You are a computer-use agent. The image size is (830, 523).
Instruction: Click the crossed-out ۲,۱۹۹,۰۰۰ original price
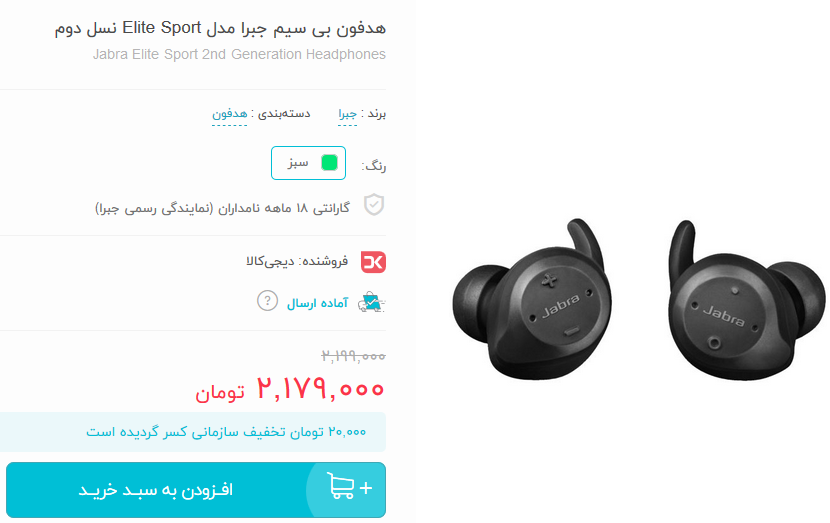tap(353, 356)
